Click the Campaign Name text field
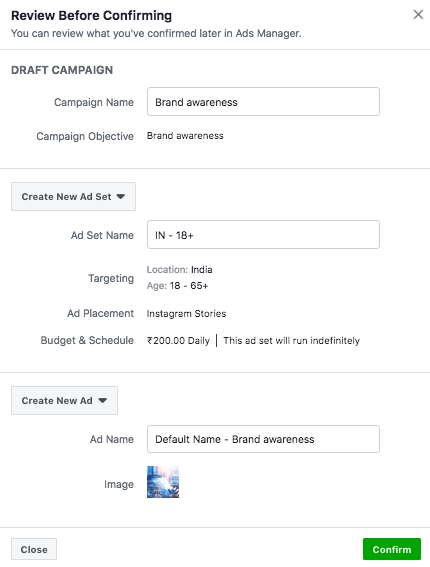Screen dimensions: 430x567 pyautogui.click(x=263, y=102)
